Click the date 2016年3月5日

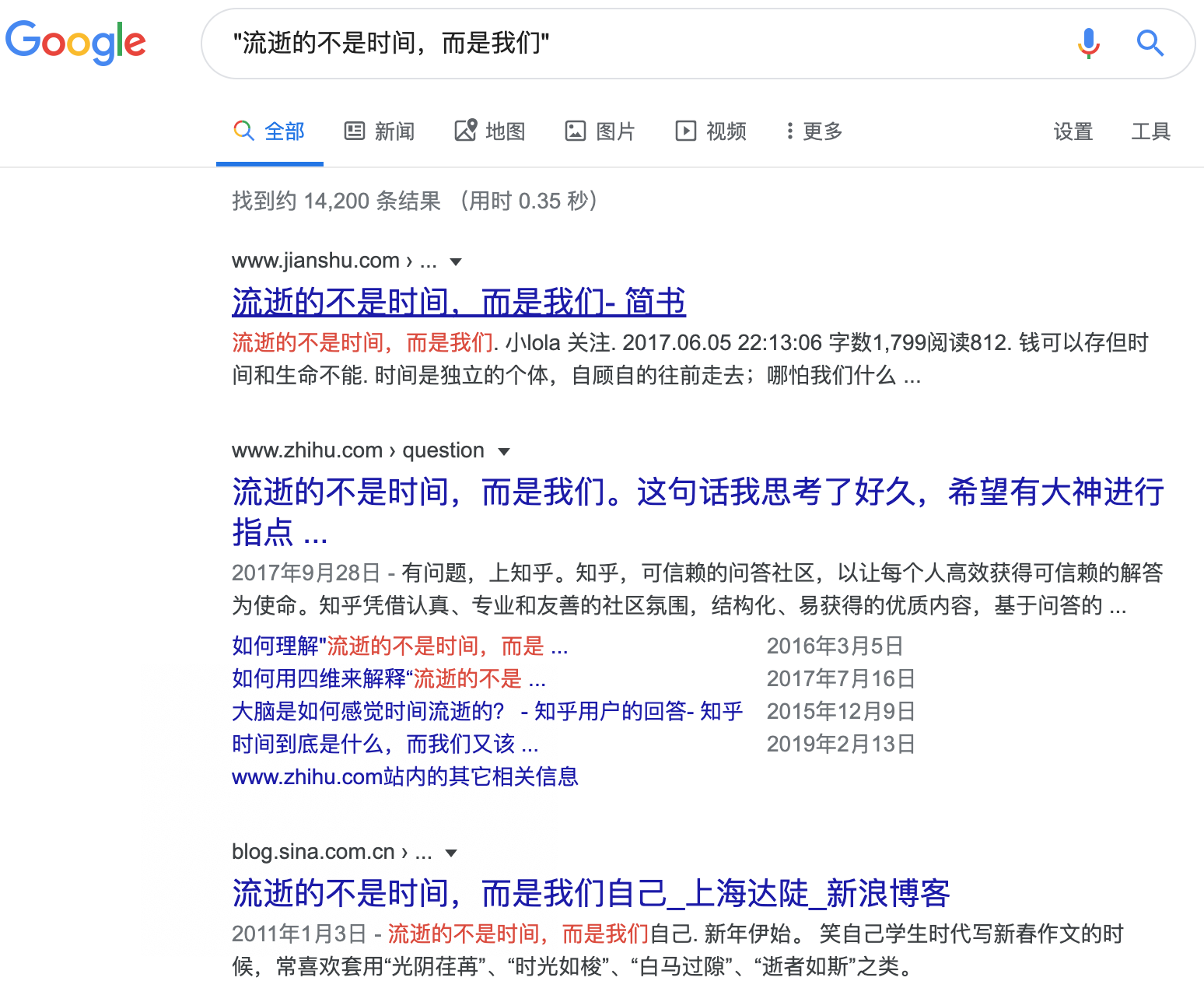pyautogui.click(x=835, y=646)
